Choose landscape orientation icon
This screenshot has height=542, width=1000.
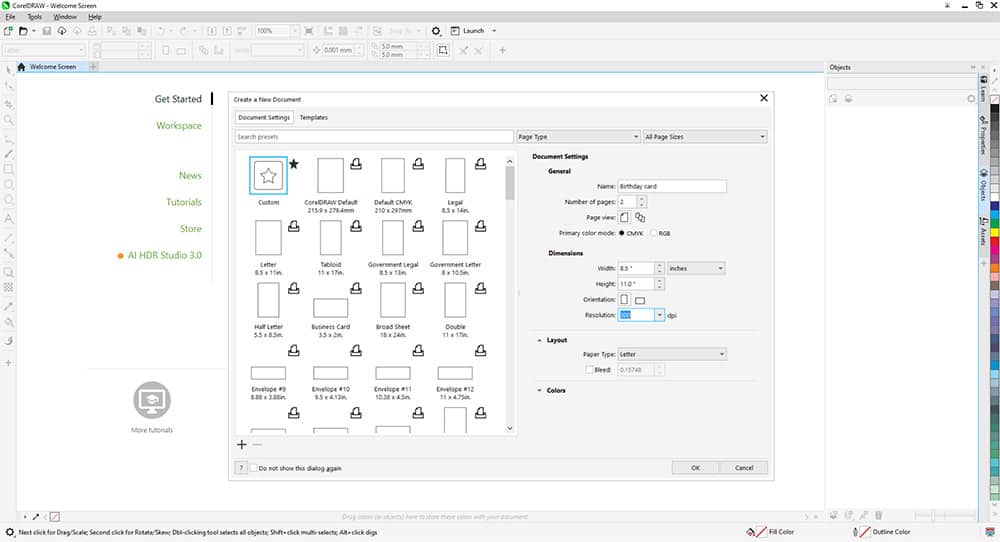[640, 300]
